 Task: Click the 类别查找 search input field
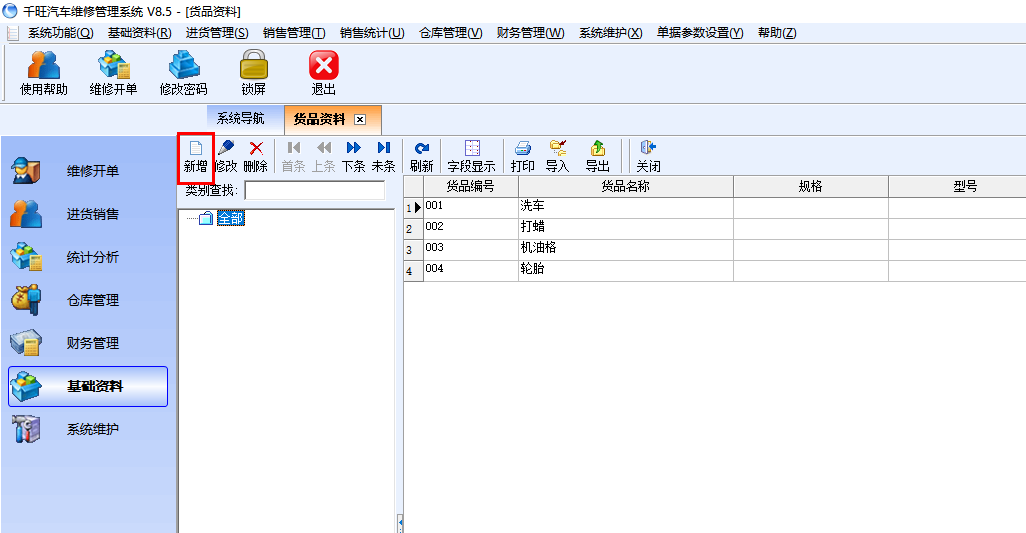point(315,190)
